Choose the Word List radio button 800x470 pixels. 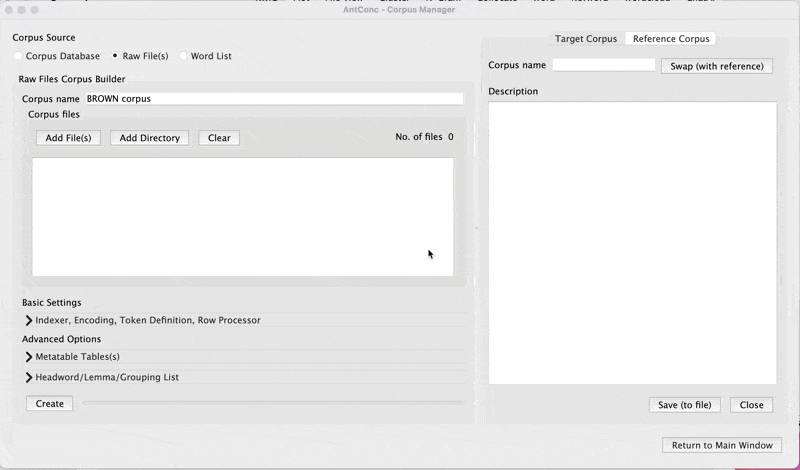pos(184,56)
